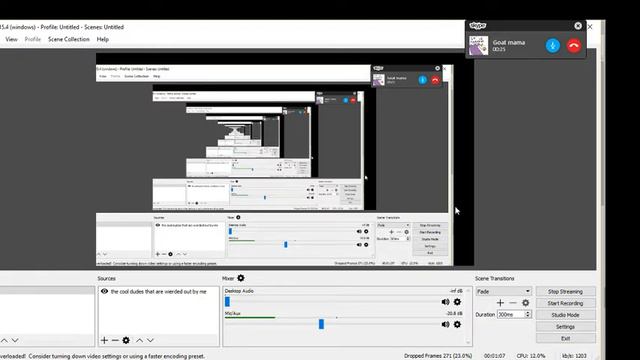
Task: Click the OBS preview canvas
Action: coord(285,159)
